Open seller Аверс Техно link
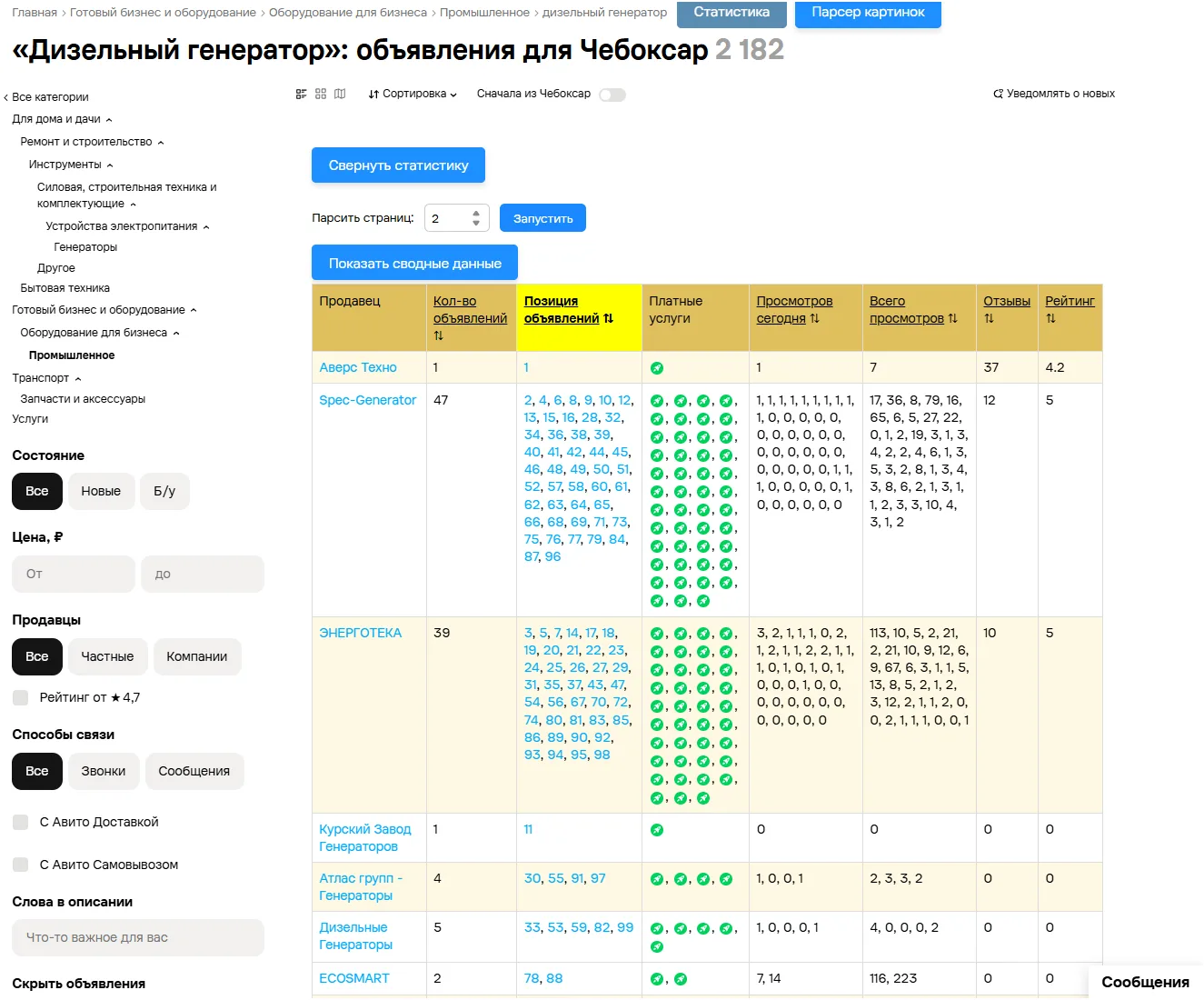 (x=358, y=367)
